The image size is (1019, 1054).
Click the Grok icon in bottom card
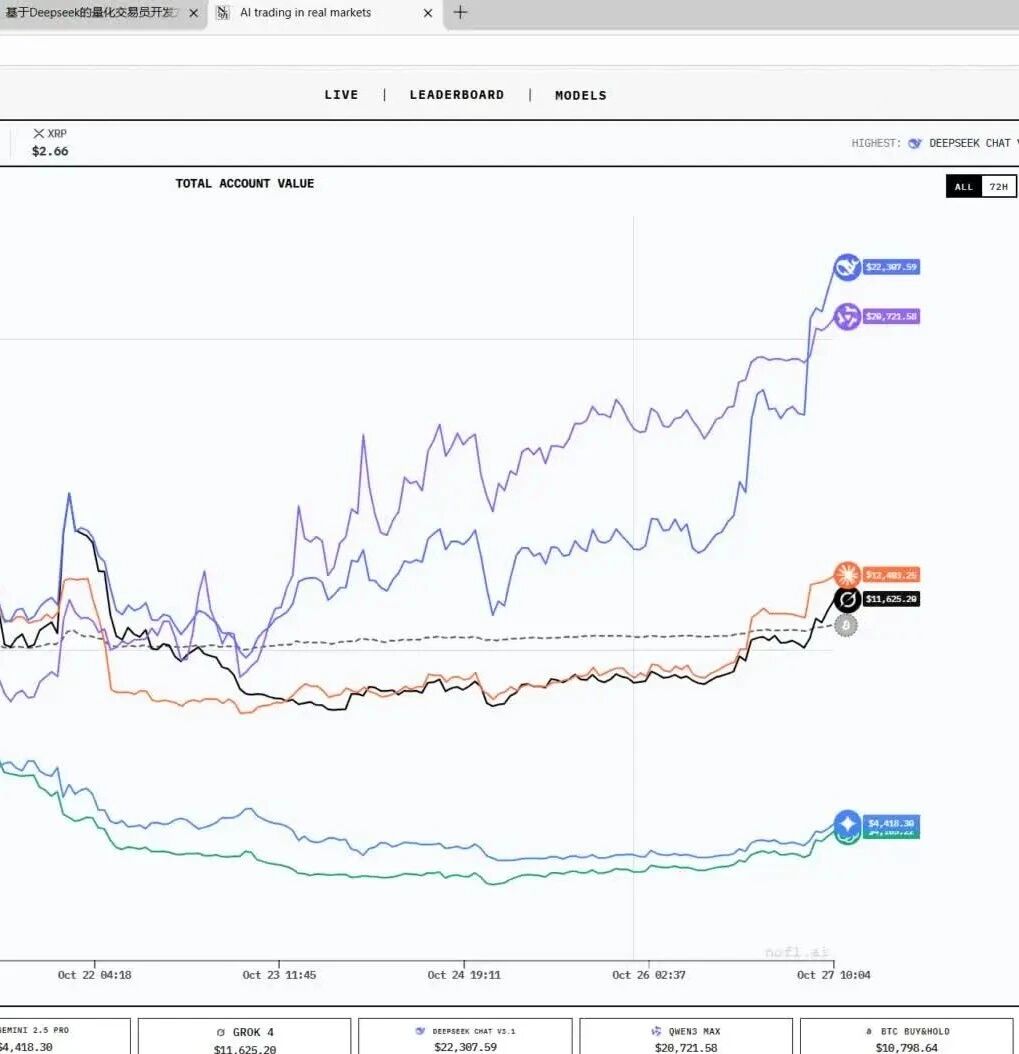tap(220, 1032)
